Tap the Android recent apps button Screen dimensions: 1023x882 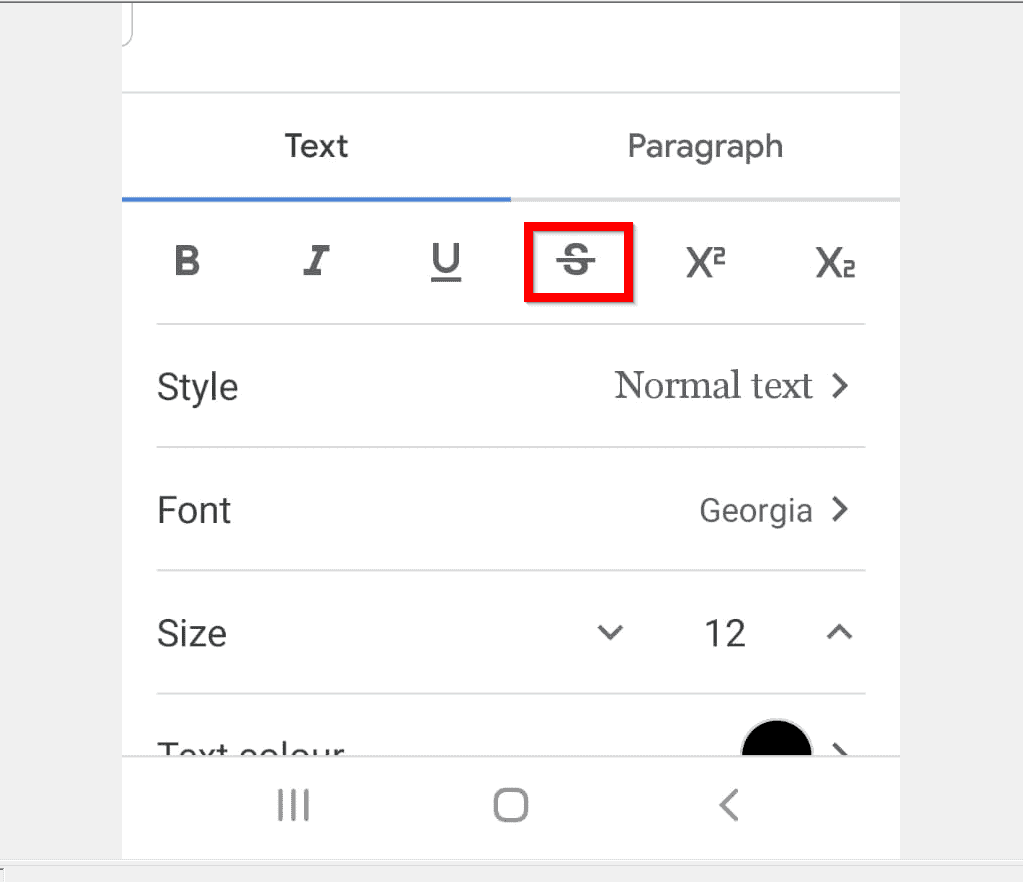tap(292, 805)
